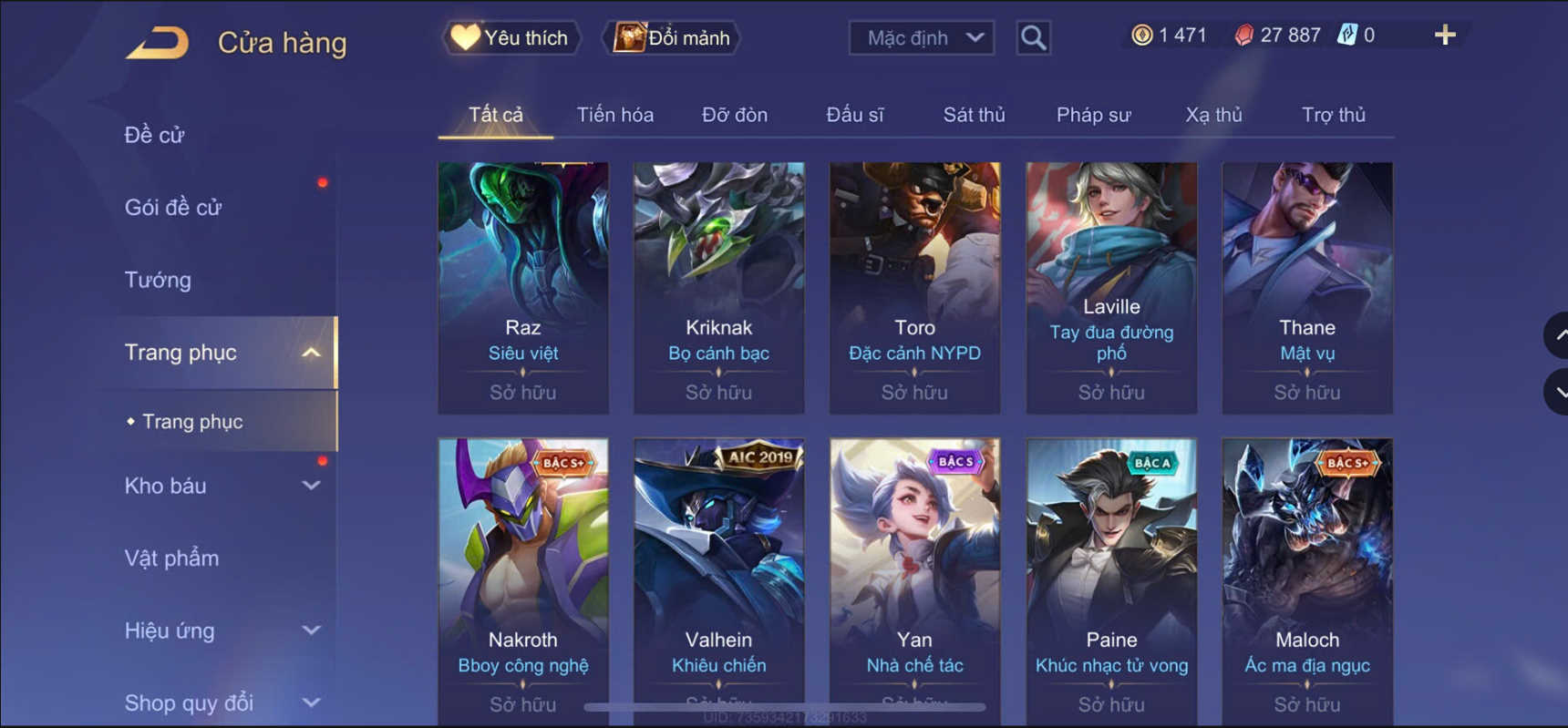
Task: Expand the Hiệu ứng sidebar section
Action: pyautogui.click(x=311, y=631)
